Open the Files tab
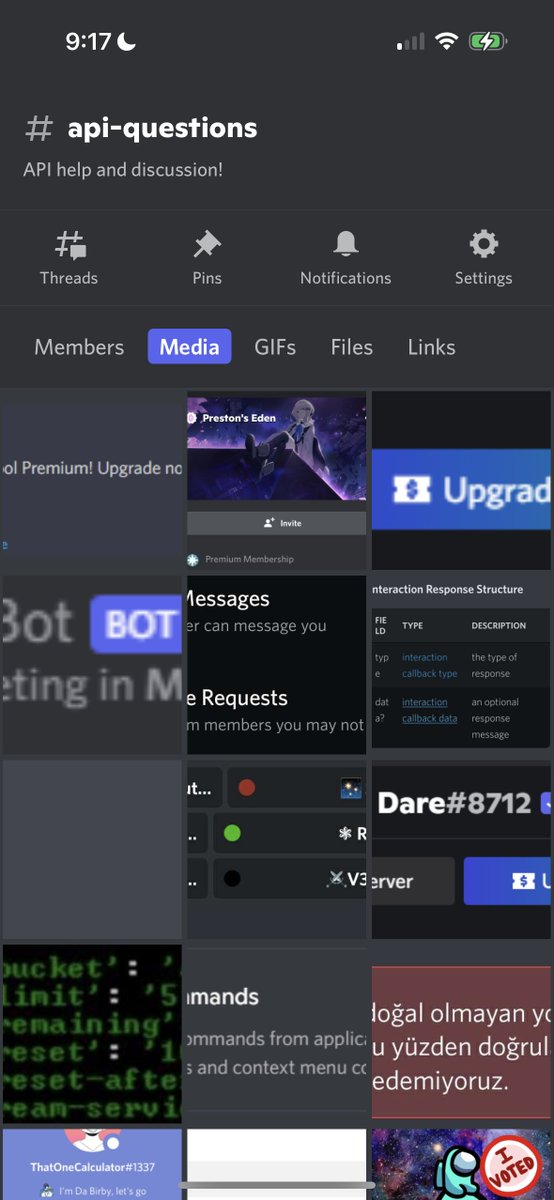 pos(352,347)
